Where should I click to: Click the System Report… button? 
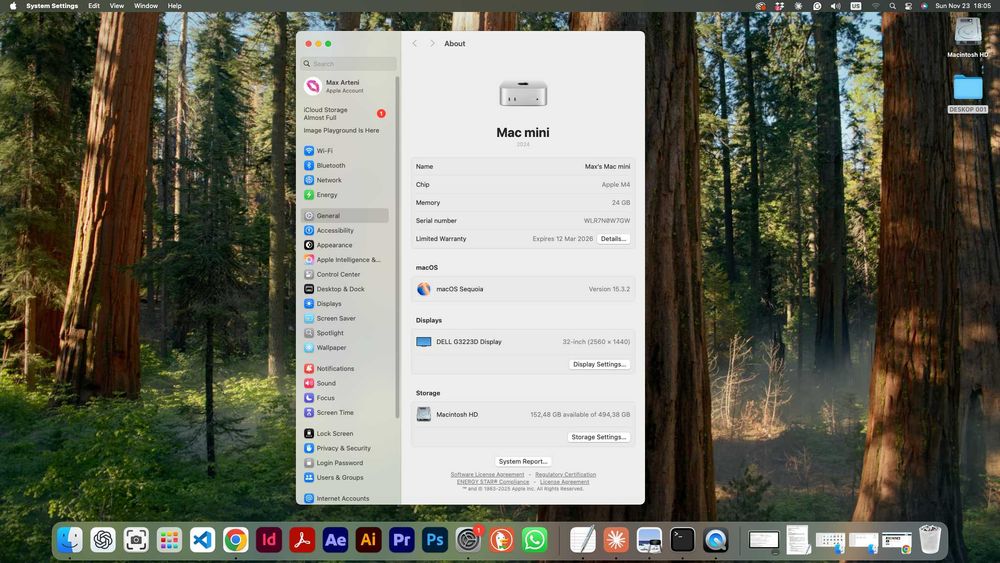tap(523, 462)
